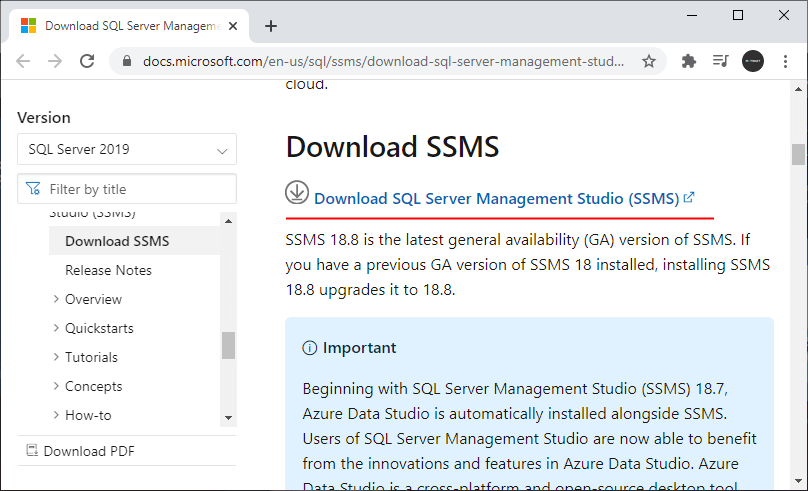Click the sidebar scrollbar down arrow

point(228,417)
